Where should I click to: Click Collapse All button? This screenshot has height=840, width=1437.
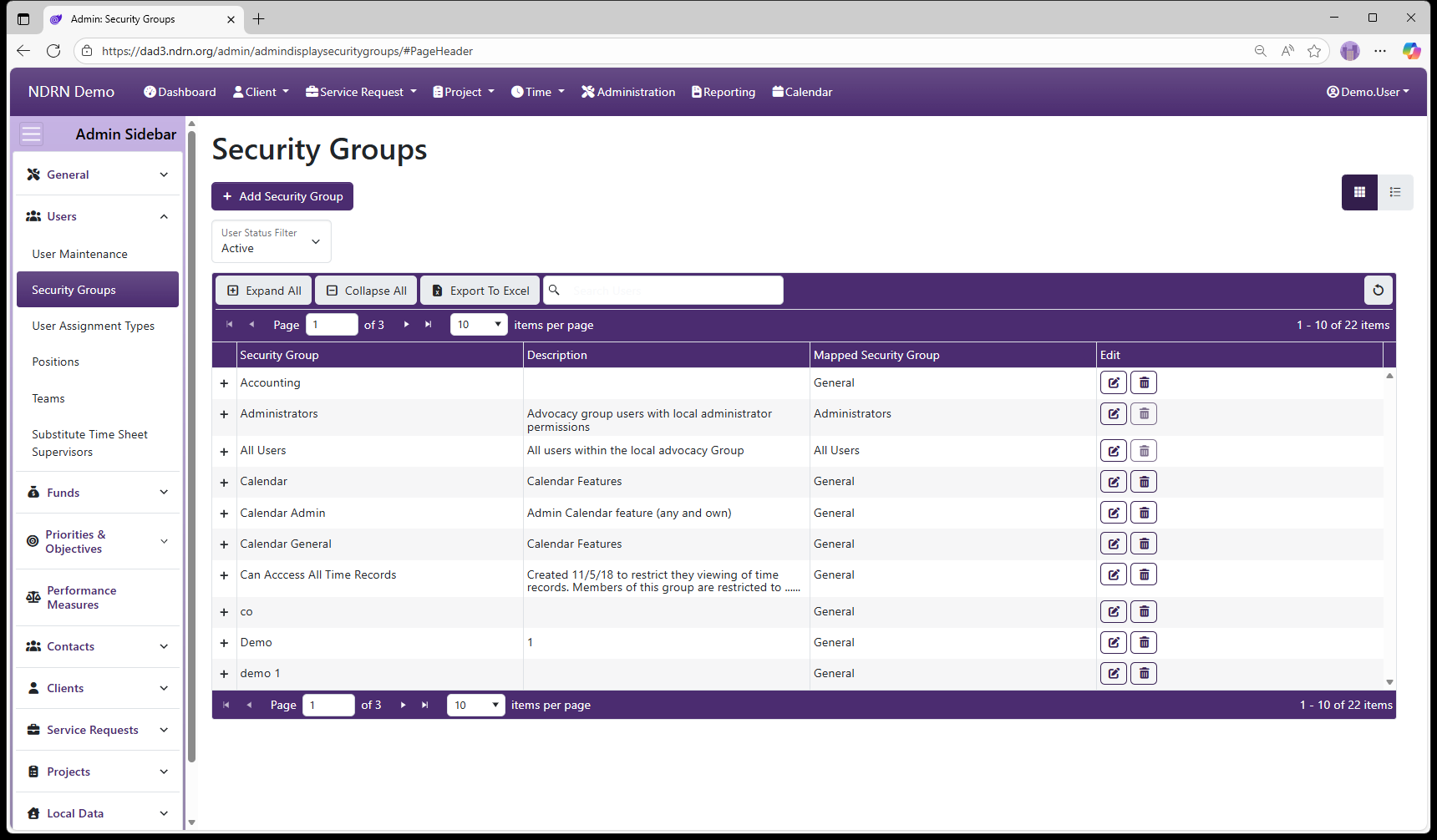coord(367,291)
